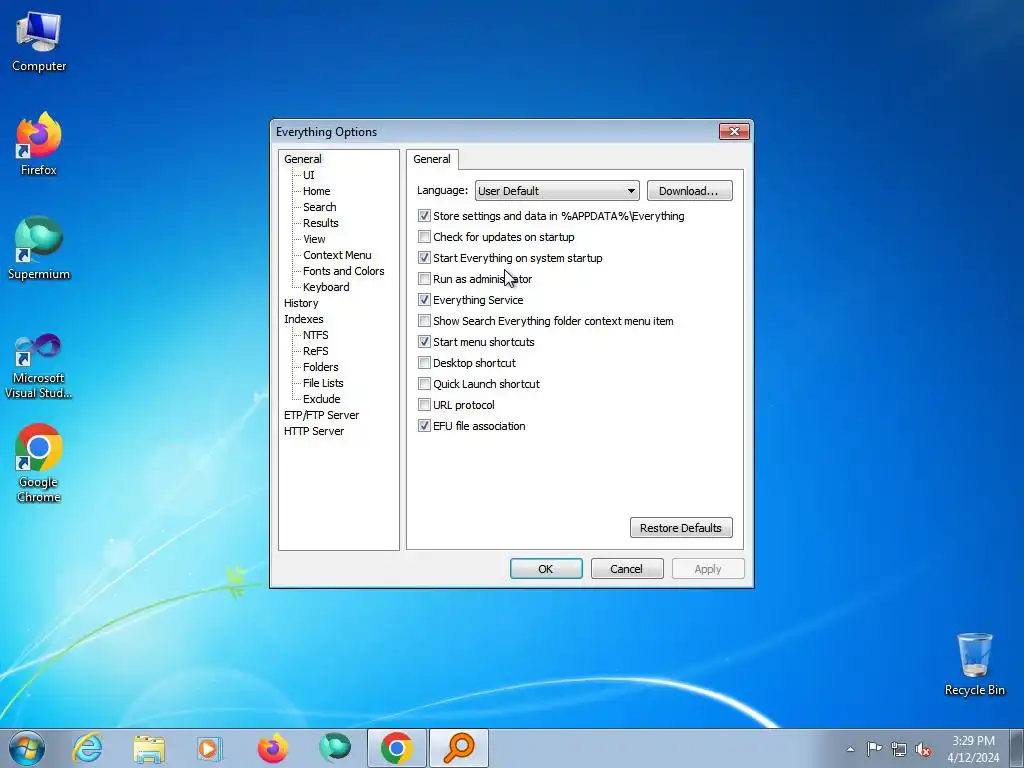Close the Everything Options dialog
Viewport: 1024px width, 768px height.
734,131
